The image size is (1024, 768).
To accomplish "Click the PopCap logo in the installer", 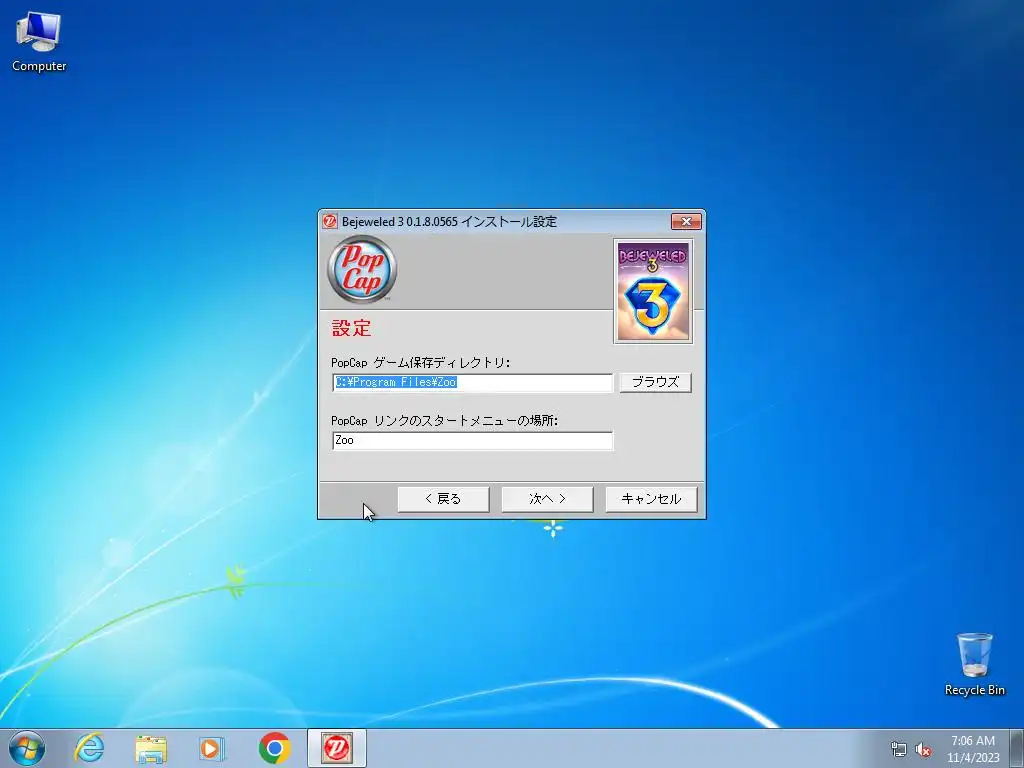I will point(362,269).
